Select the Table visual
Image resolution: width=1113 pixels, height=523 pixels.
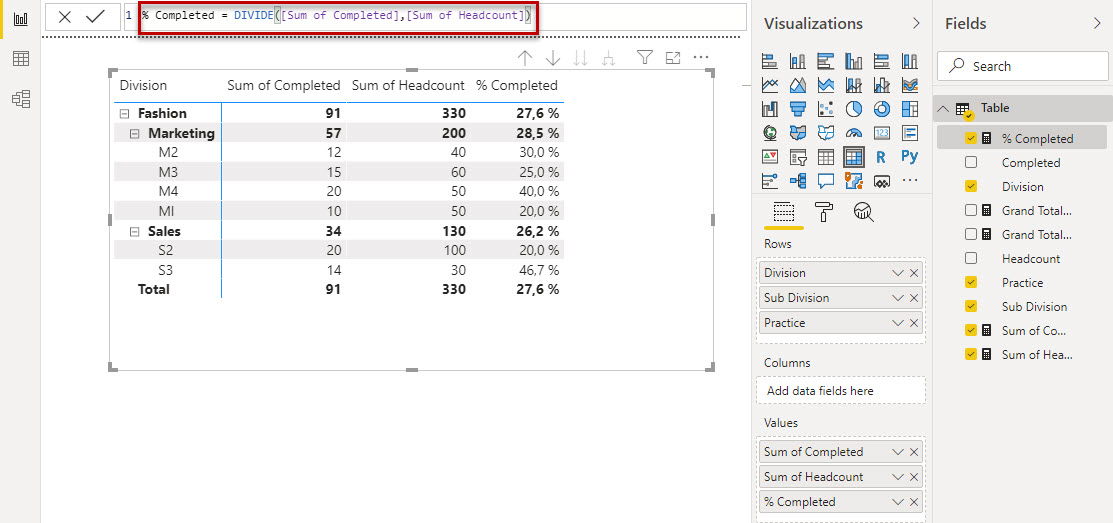pyautogui.click(x=826, y=156)
